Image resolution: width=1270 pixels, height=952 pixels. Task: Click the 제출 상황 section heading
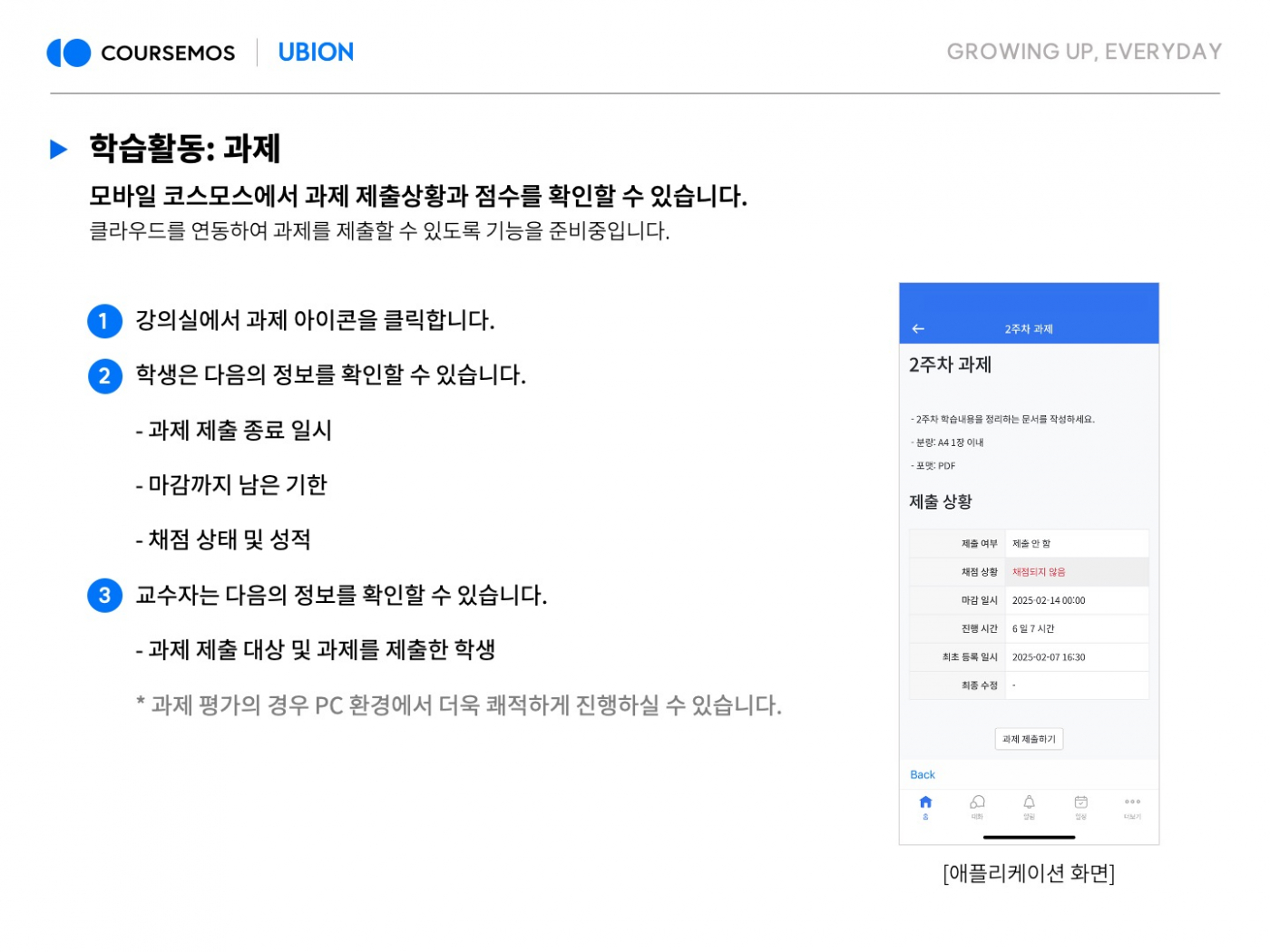(x=940, y=502)
